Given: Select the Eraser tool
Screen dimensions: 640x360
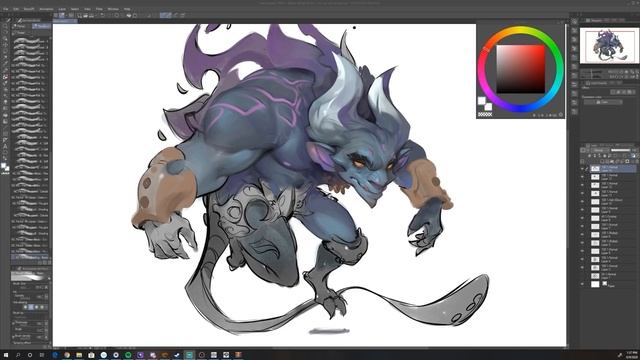Looking at the screenshot, I should 5,102.
